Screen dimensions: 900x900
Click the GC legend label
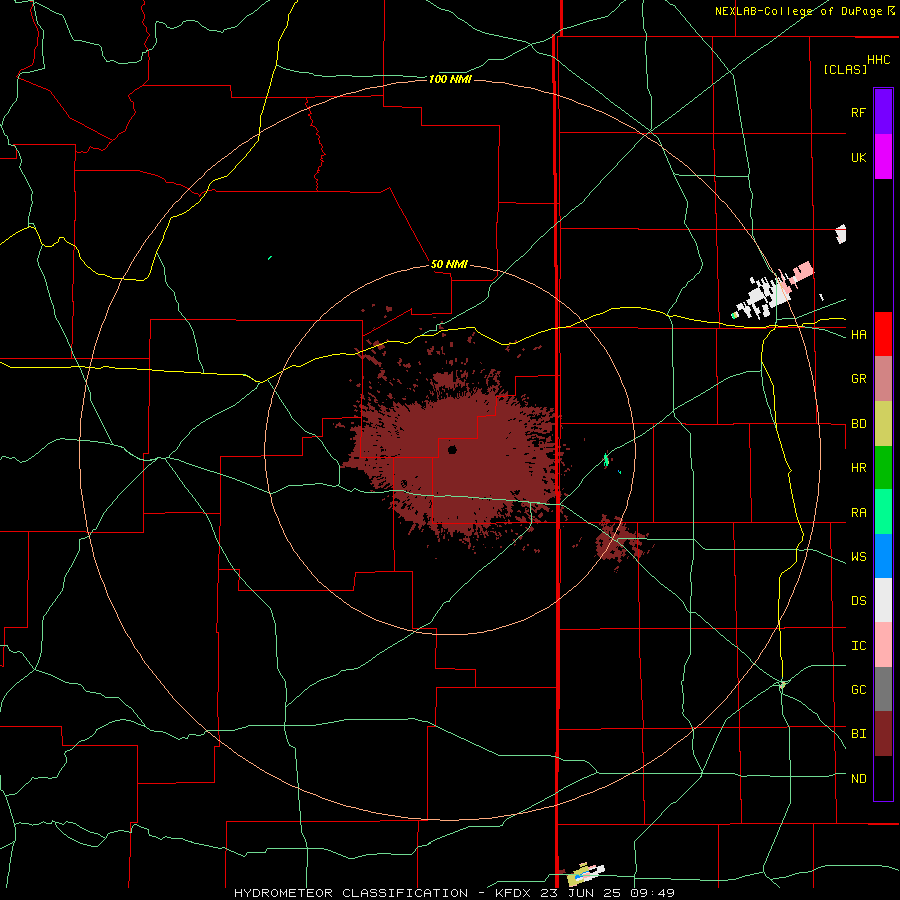click(x=858, y=690)
